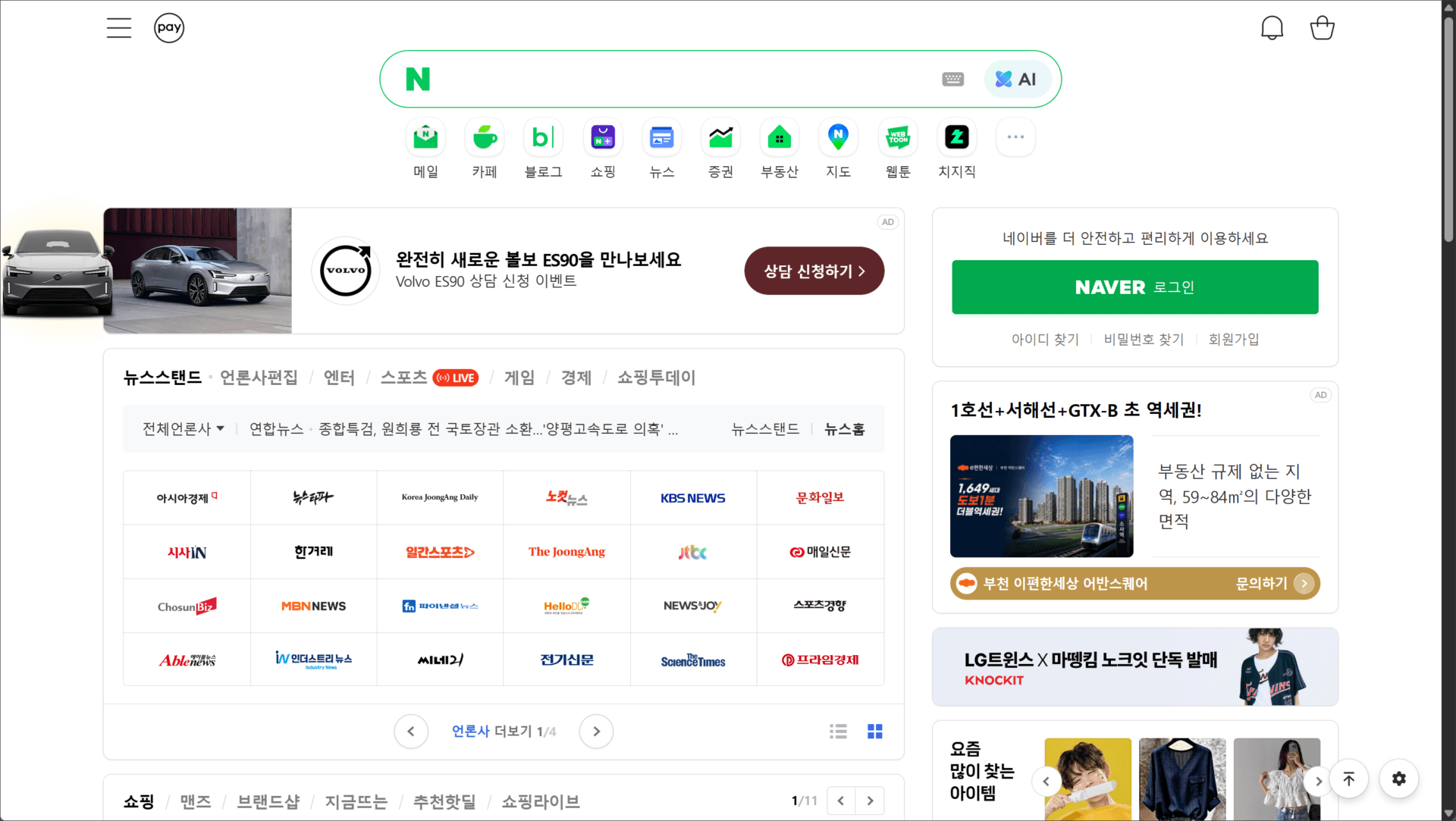
Task: Select the 지금뜨는 shopping tab
Action: click(356, 801)
